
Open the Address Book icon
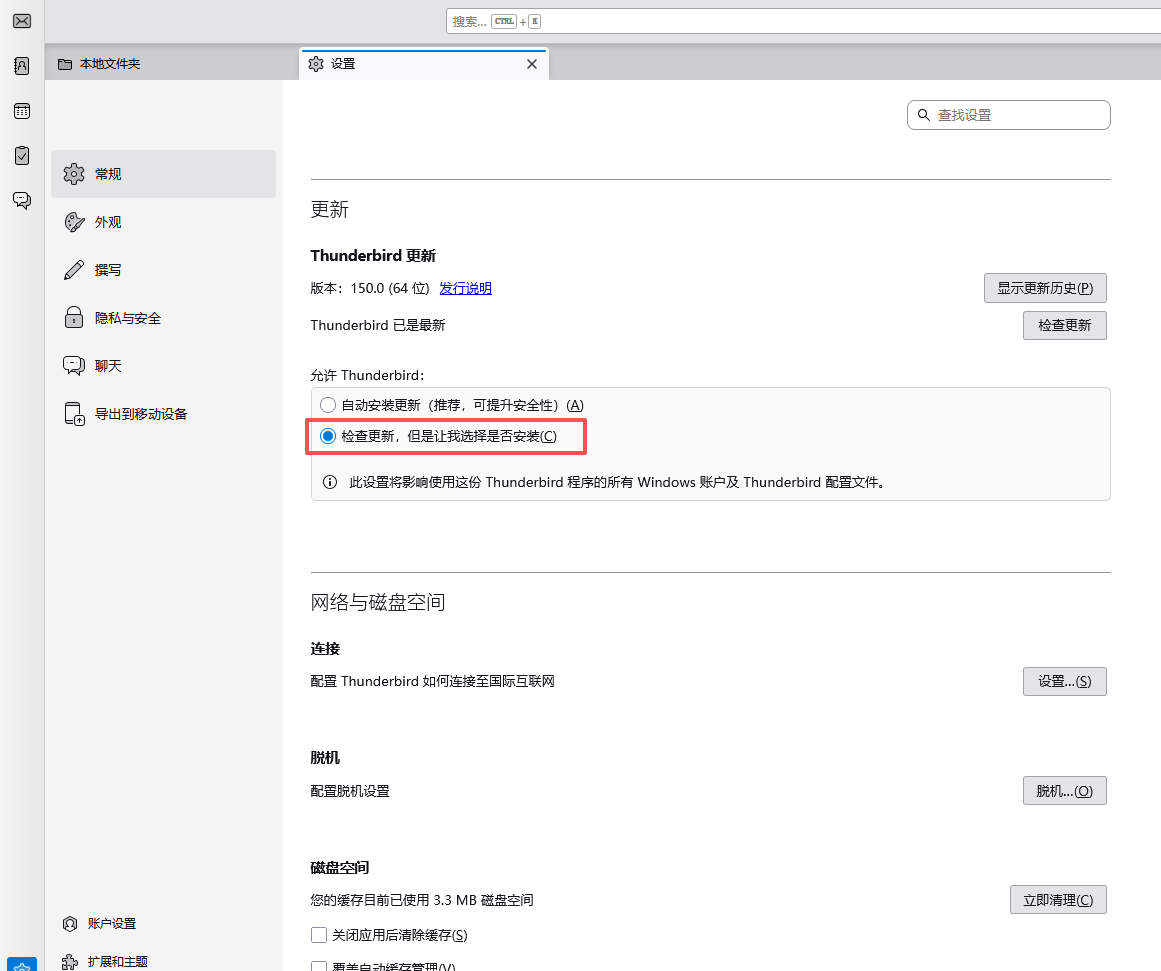[x=22, y=66]
